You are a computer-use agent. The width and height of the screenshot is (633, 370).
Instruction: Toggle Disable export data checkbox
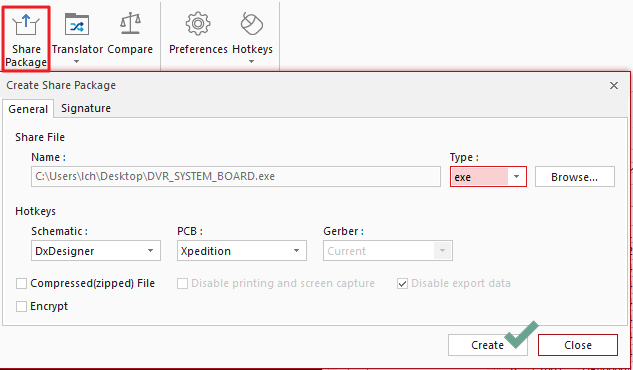point(402,284)
